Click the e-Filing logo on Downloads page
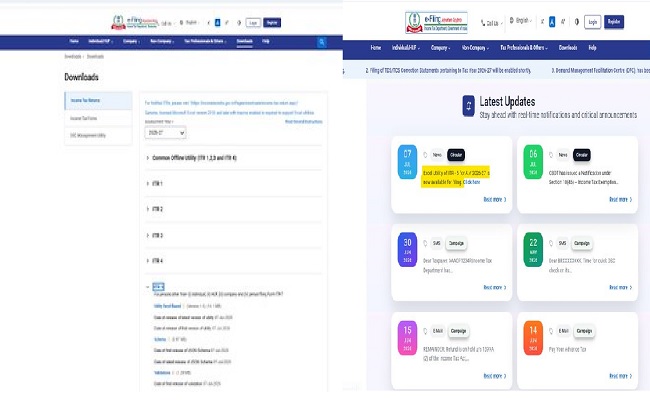The image size is (650, 418). point(135,22)
